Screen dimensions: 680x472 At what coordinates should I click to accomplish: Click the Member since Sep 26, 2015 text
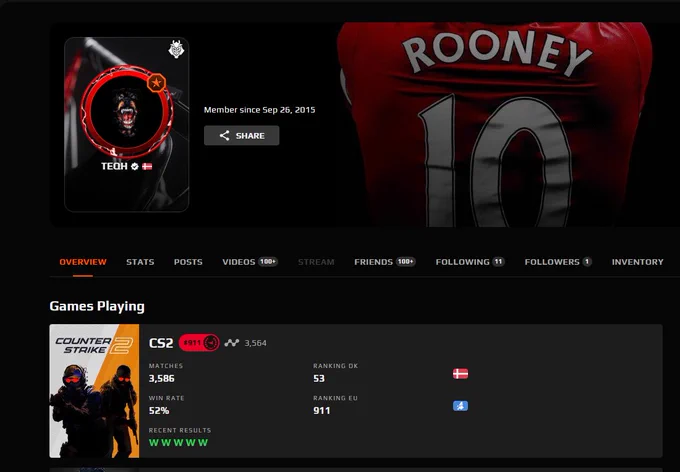[259, 110]
